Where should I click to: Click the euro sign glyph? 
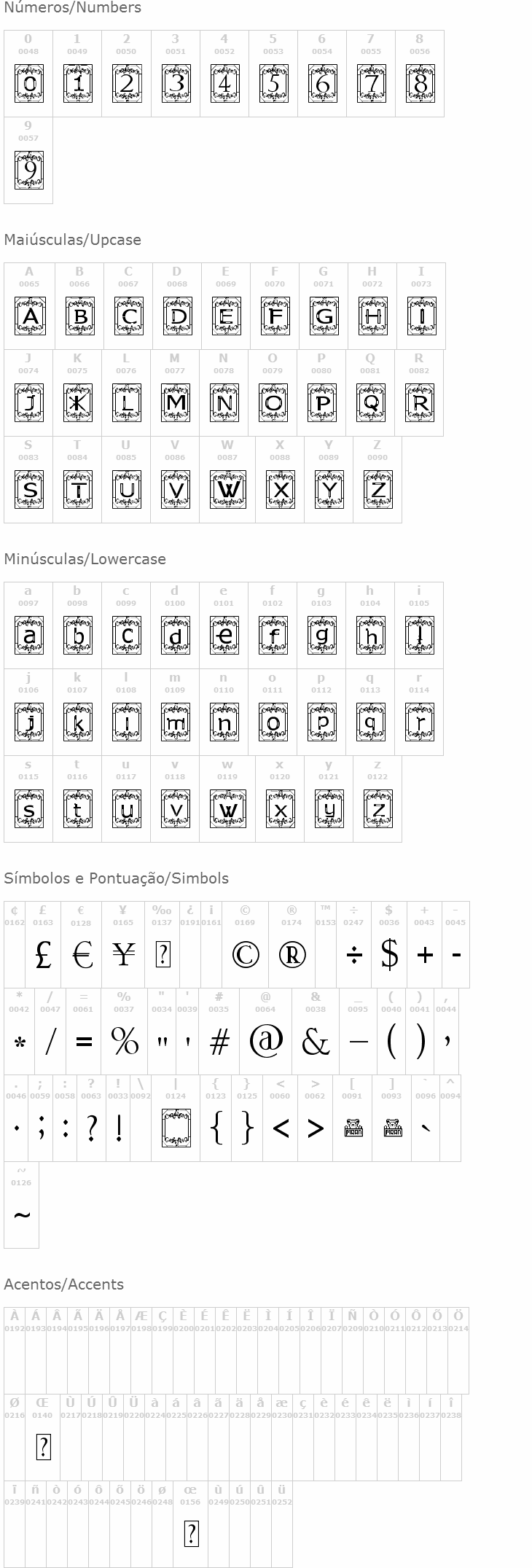pos(83,954)
